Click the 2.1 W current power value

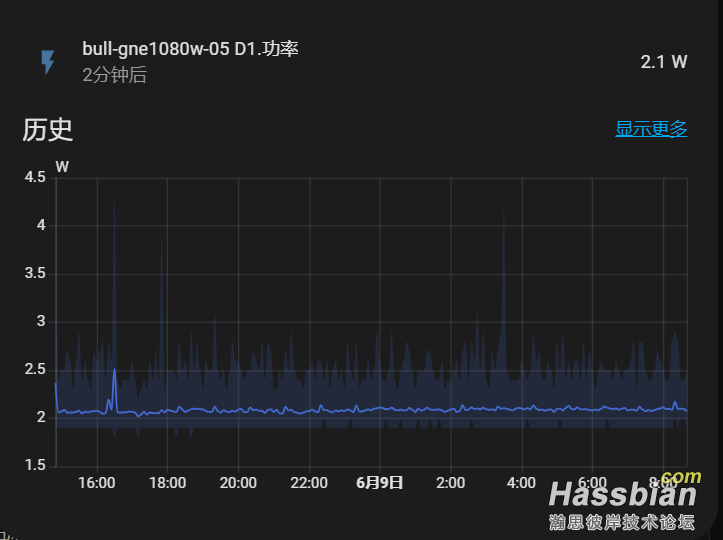664,62
